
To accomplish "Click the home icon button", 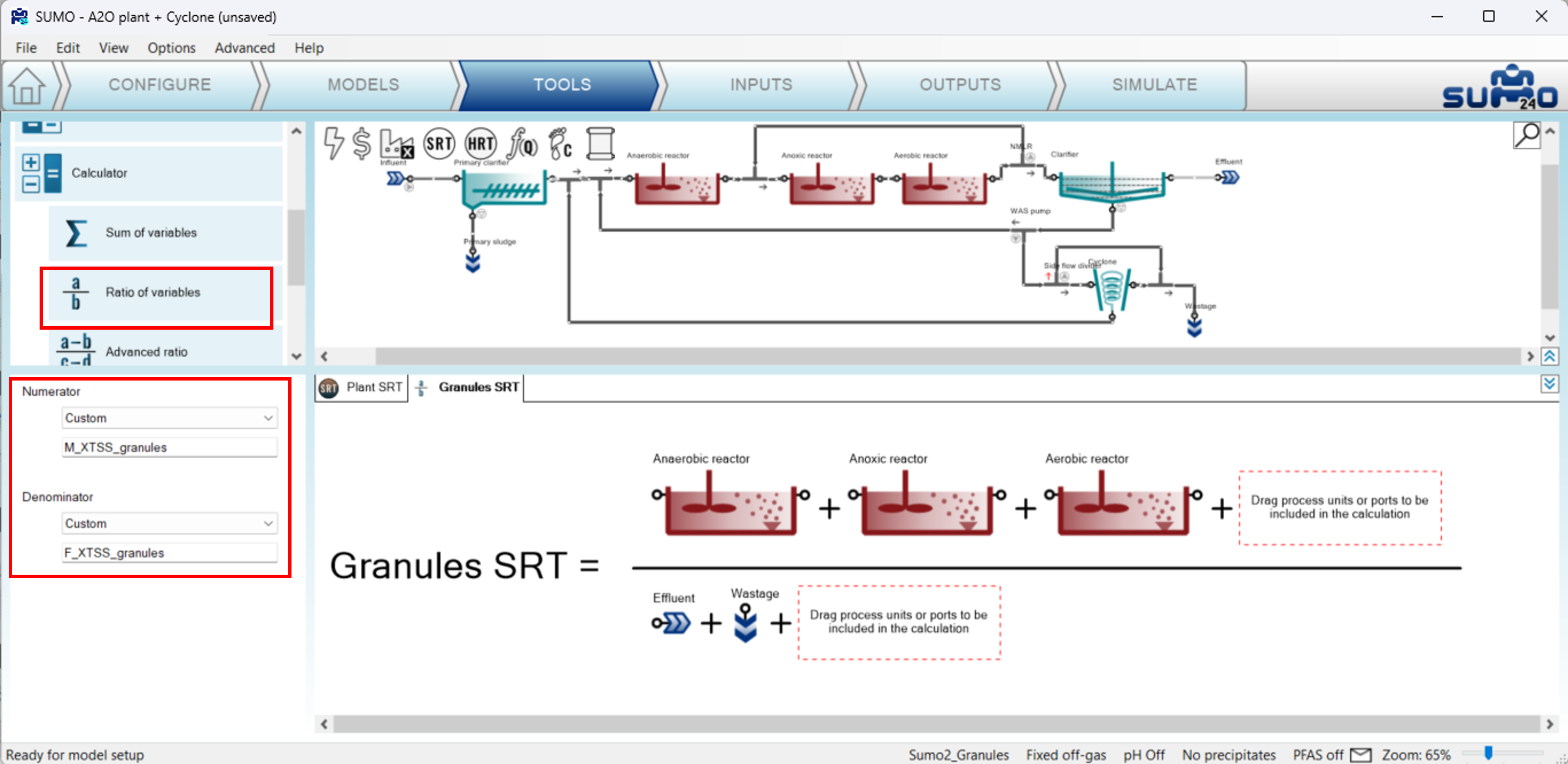I will click(x=26, y=86).
